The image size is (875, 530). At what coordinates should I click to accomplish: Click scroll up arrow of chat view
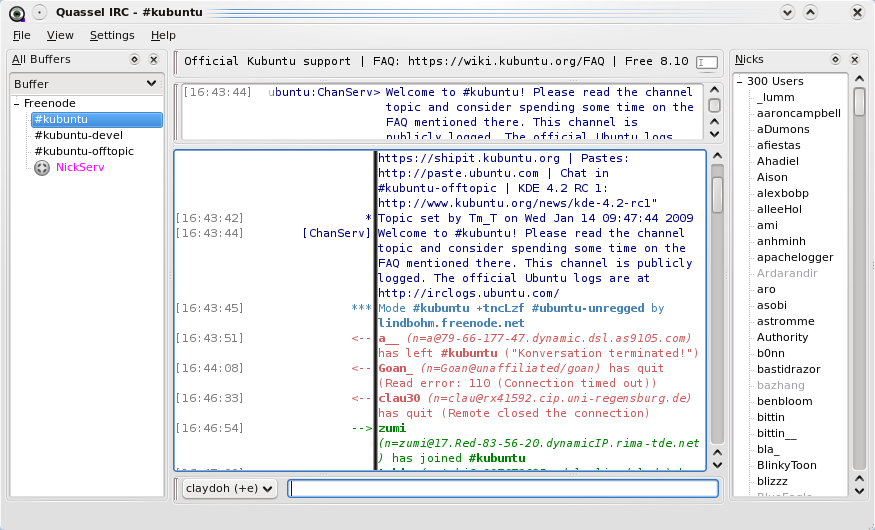[x=718, y=156]
